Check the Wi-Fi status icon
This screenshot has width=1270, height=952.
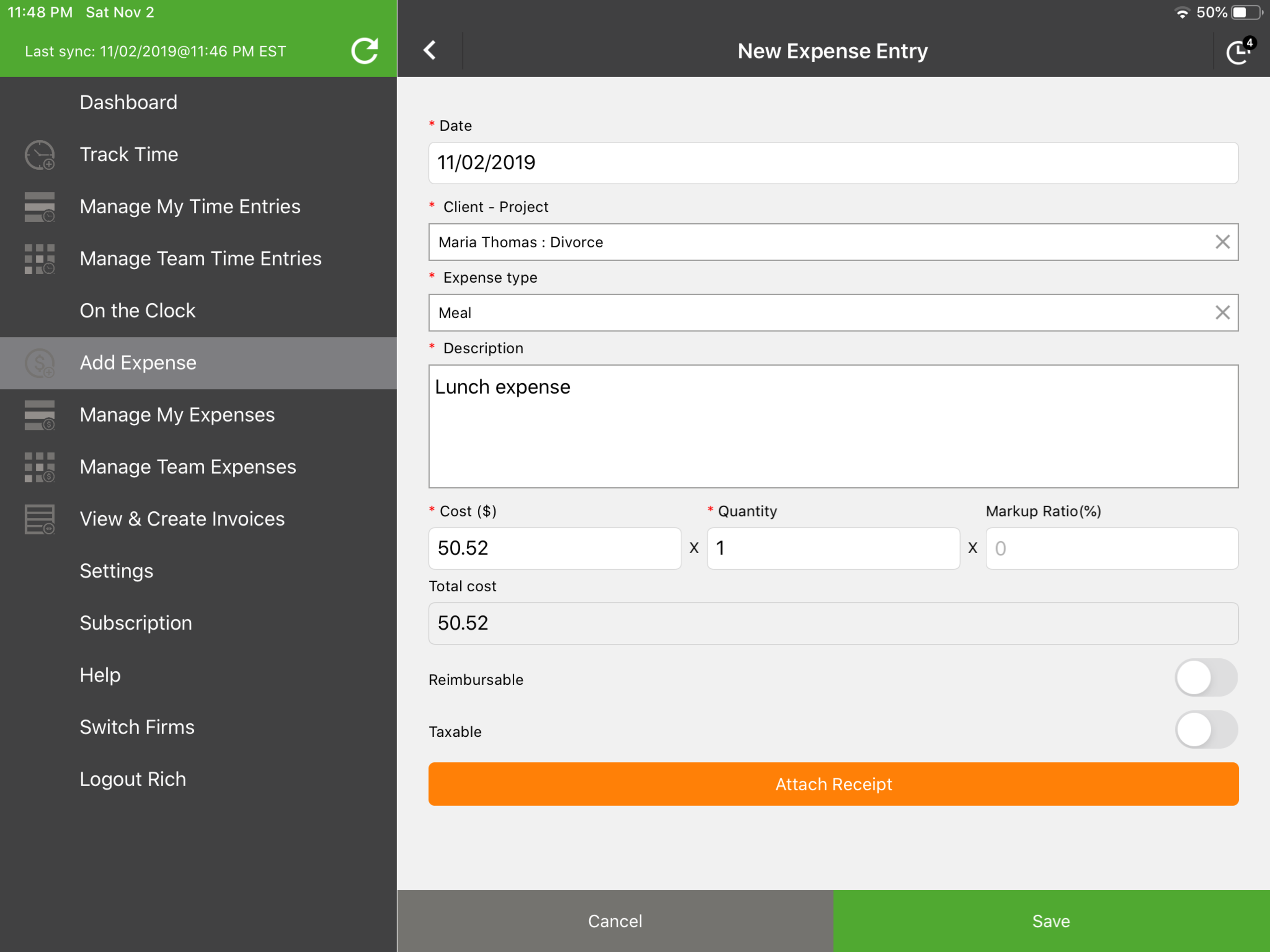click(x=1182, y=13)
